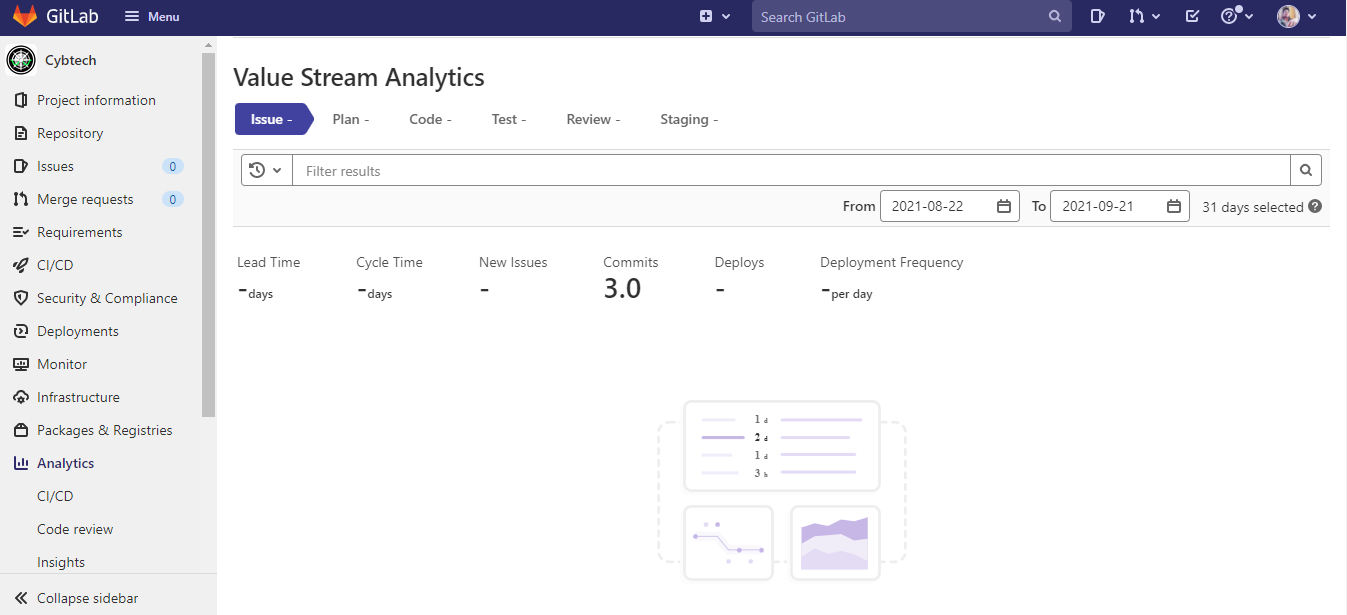This screenshot has height=615, width=1347.
Task: Click the Filter results input
Action: [x=791, y=170]
